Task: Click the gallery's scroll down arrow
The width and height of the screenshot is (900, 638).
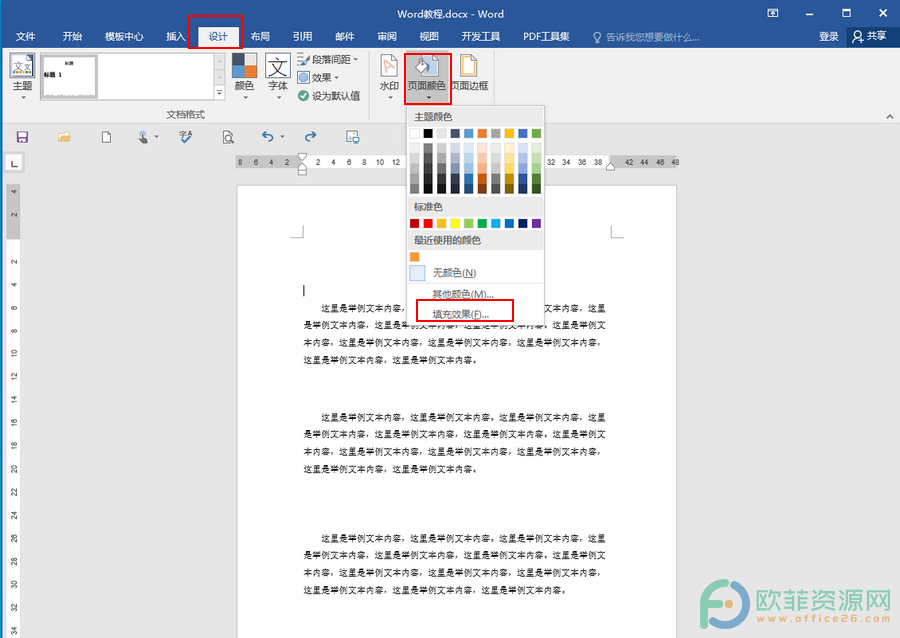Action: pyautogui.click(x=219, y=76)
